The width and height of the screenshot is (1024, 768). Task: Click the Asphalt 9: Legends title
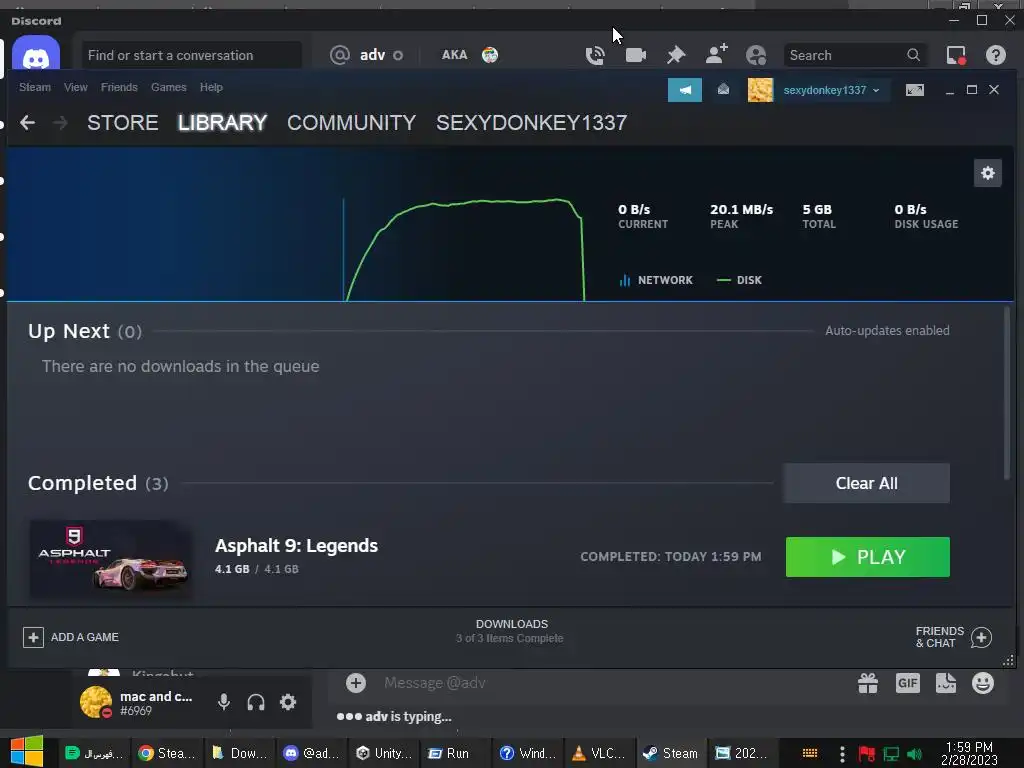296,546
